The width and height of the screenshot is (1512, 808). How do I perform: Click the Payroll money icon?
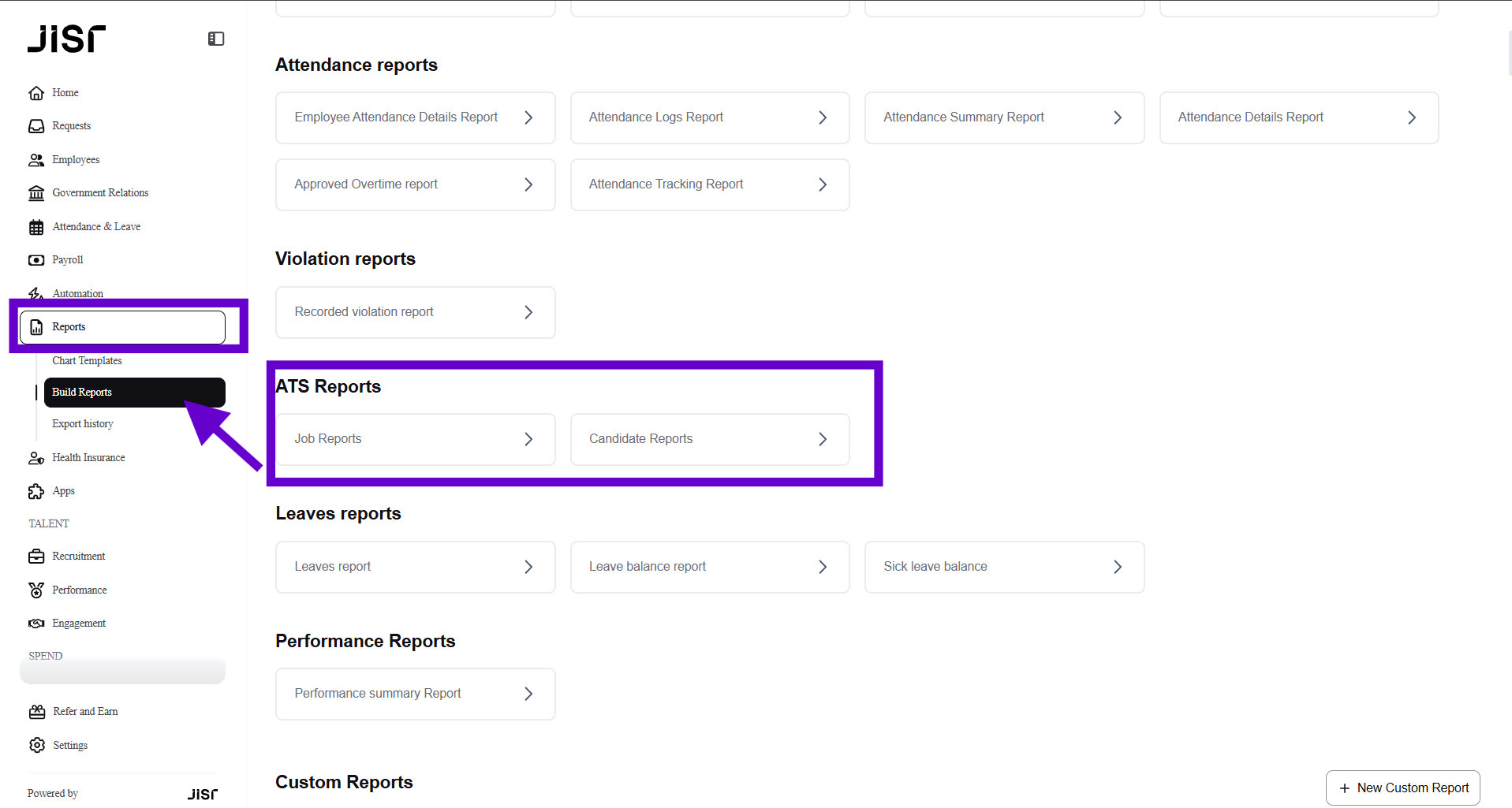[36, 260]
